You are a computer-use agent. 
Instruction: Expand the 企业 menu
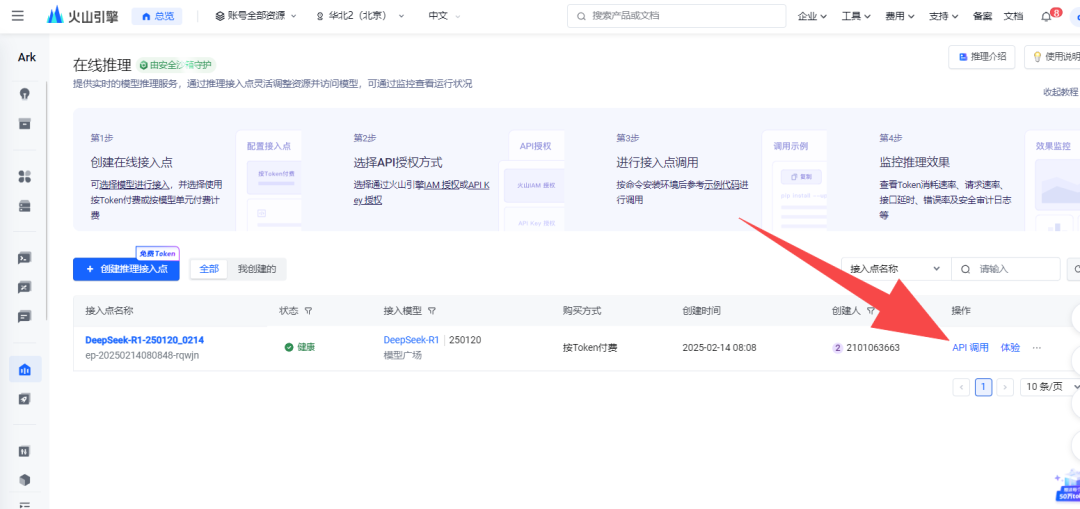click(x=812, y=17)
